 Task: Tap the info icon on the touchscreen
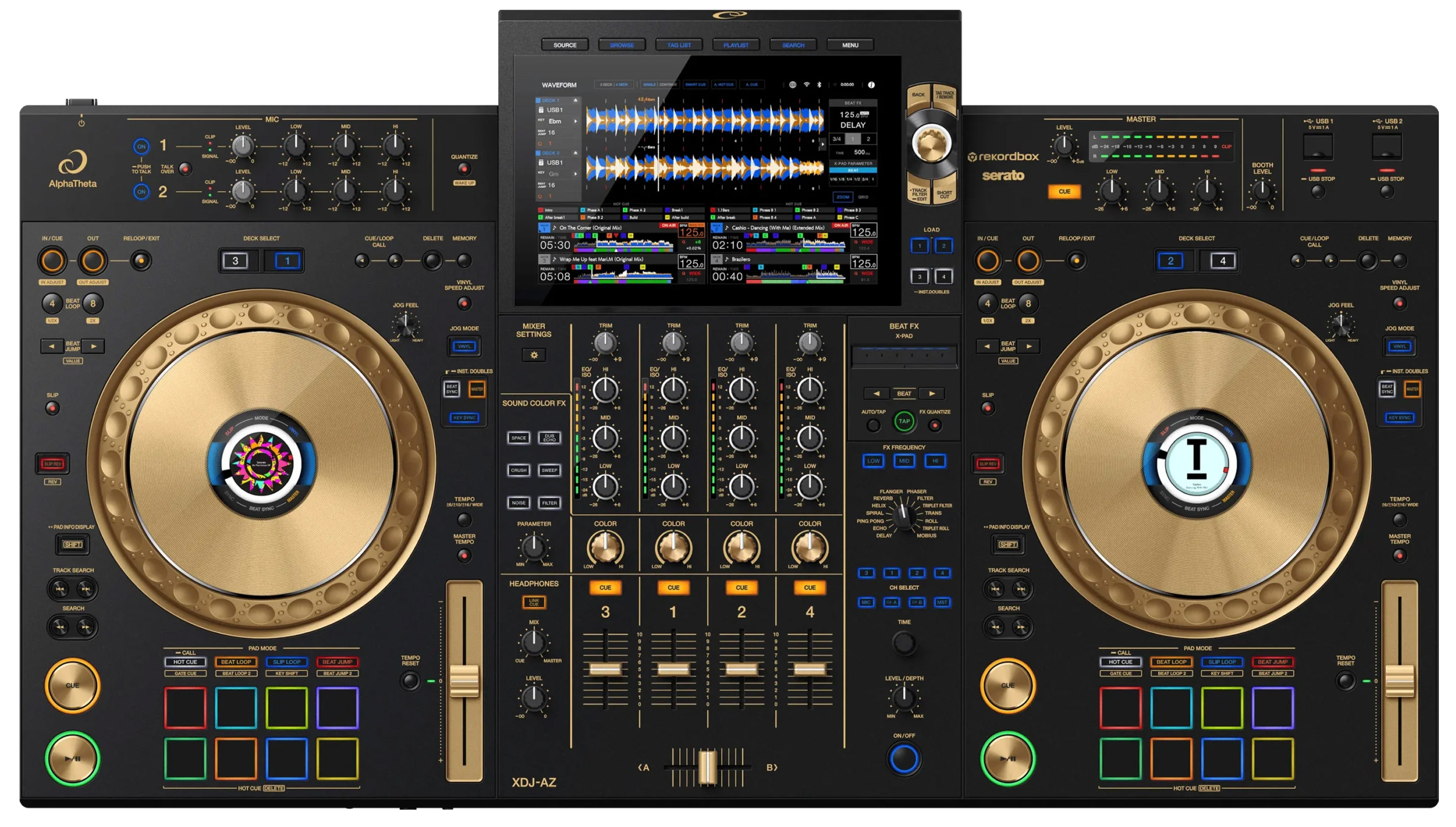(x=871, y=85)
